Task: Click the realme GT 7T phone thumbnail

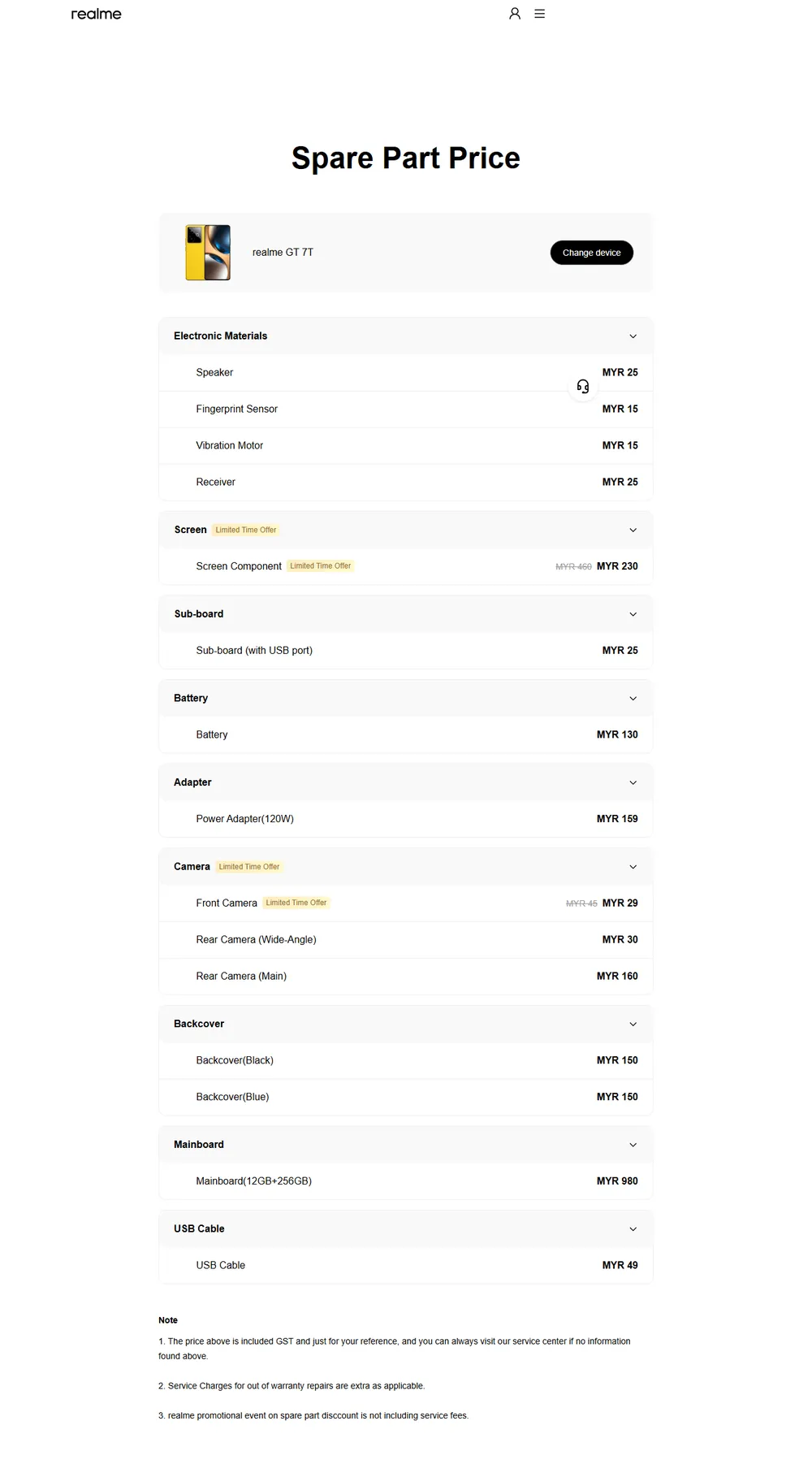Action: (208, 253)
